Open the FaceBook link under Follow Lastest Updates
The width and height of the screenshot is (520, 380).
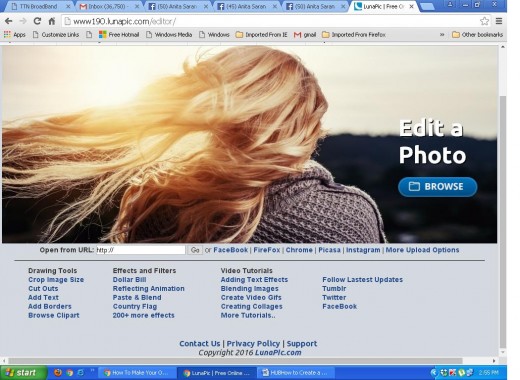(x=339, y=307)
